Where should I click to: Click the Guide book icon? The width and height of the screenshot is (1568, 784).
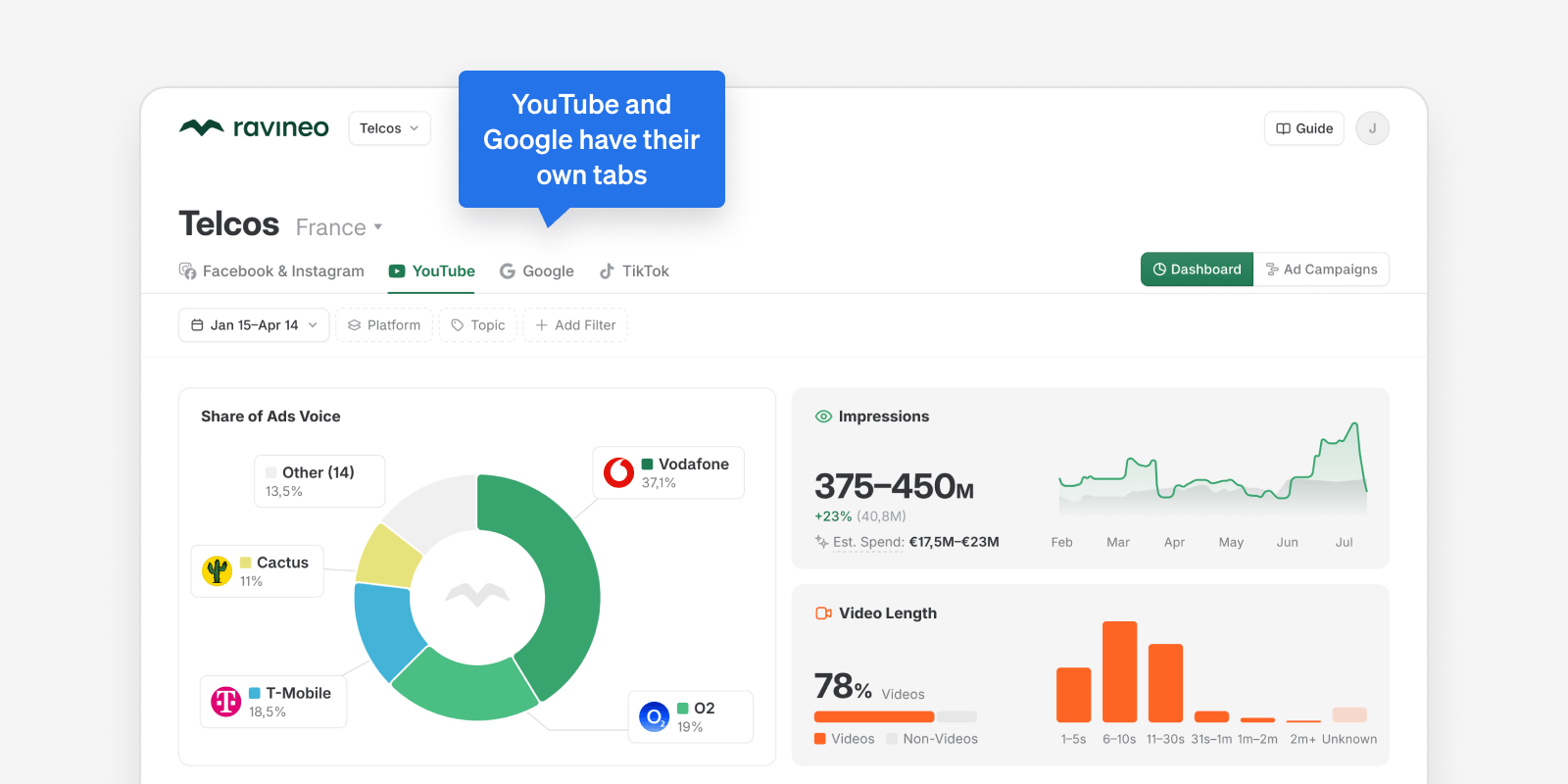click(1284, 128)
